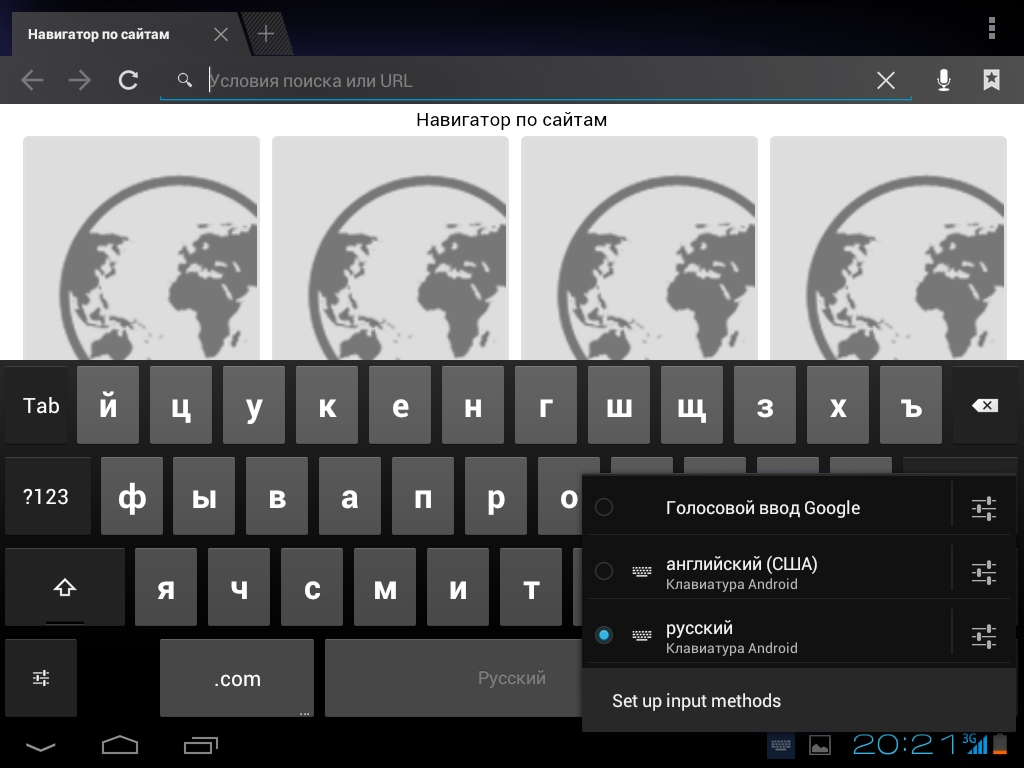Select the Навигатор по сайтам tab
The image size is (1024, 768).
[100, 34]
